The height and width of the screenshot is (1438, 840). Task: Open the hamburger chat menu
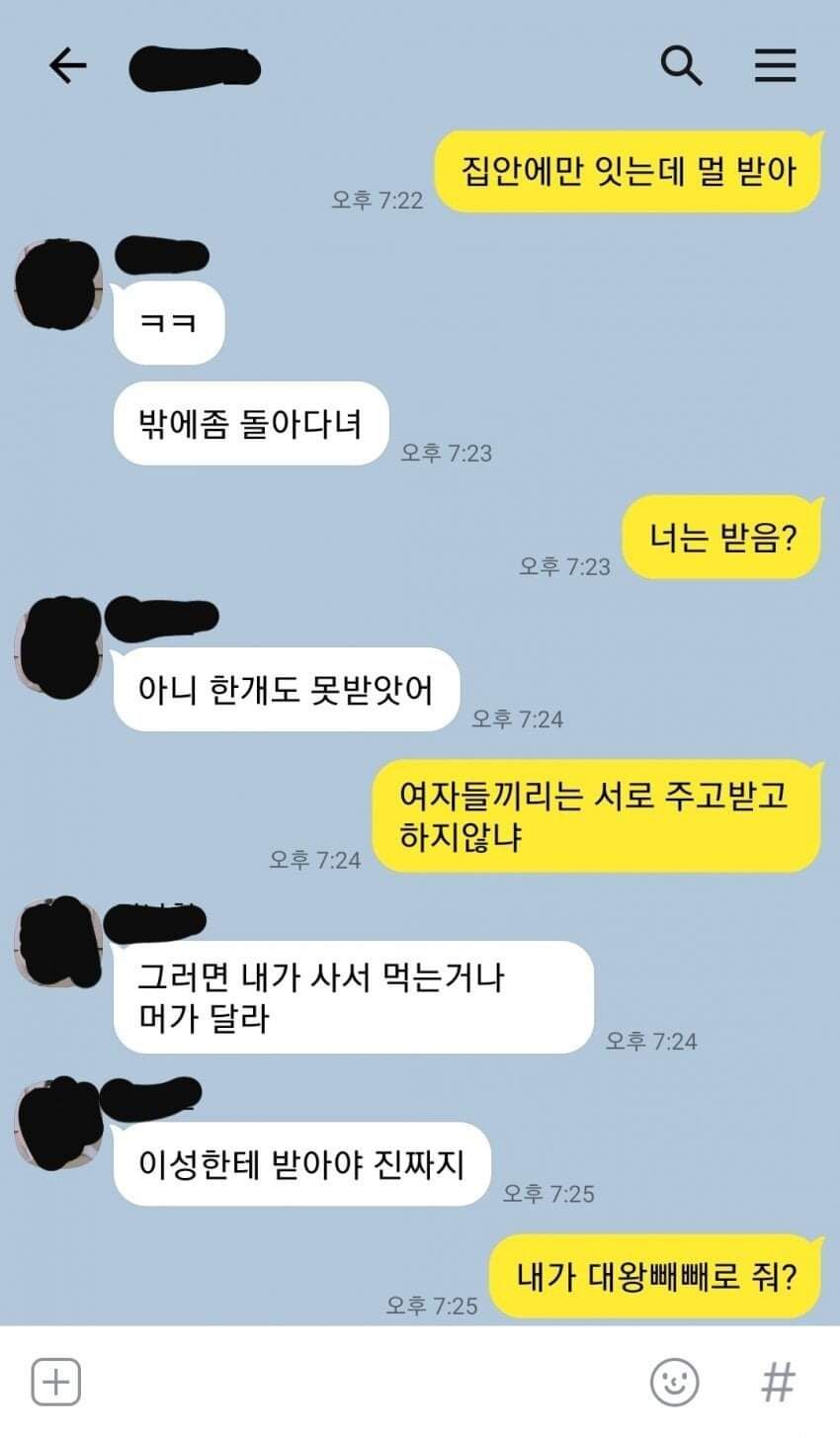click(776, 65)
